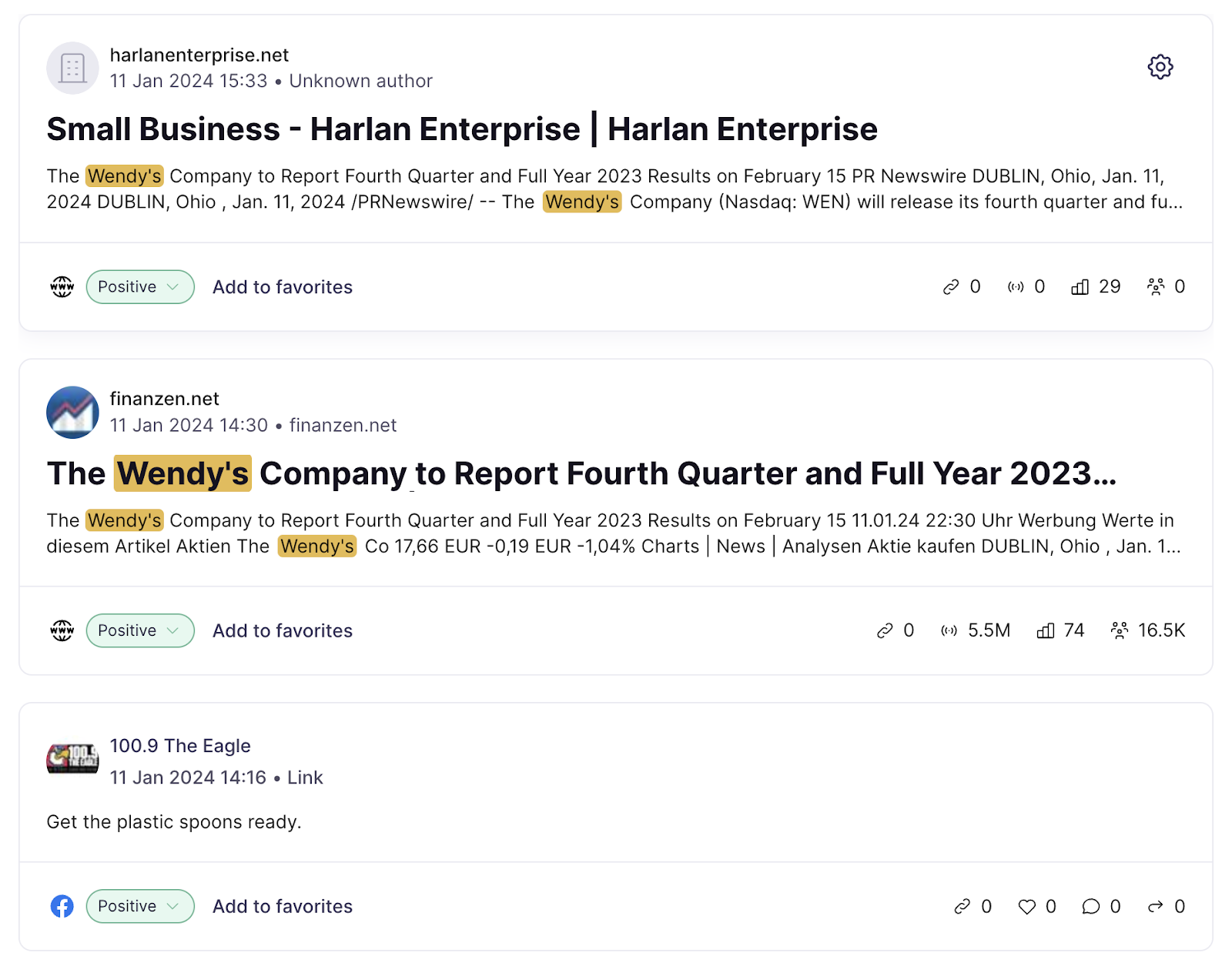The width and height of the screenshot is (1232, 973).
Task: Toggle Add to favorites on The Eagle post
Action: [x=282, y=906]
